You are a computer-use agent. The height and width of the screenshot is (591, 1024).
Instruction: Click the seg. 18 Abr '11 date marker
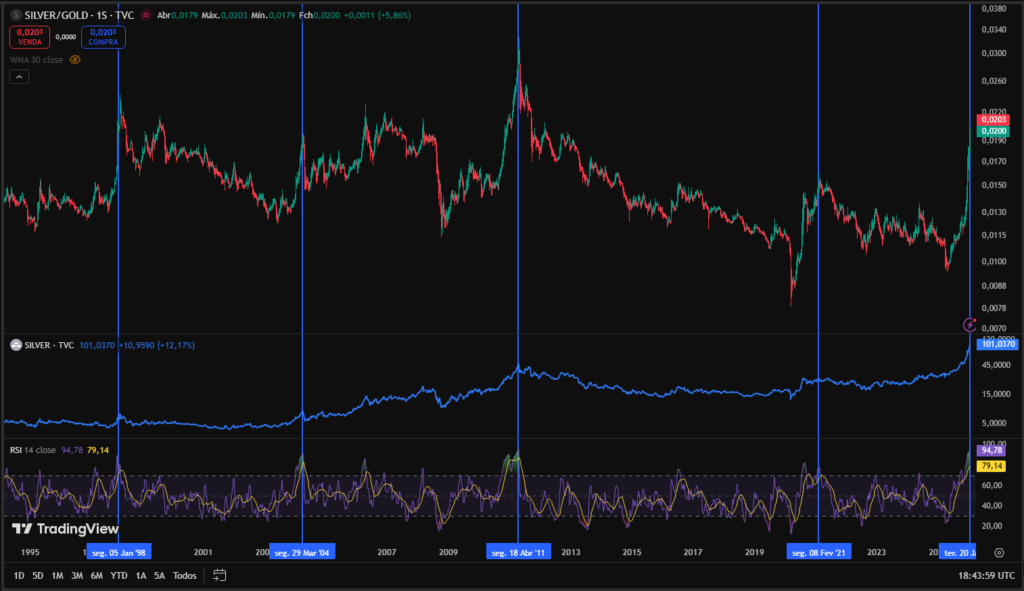(x=518, y=550)
